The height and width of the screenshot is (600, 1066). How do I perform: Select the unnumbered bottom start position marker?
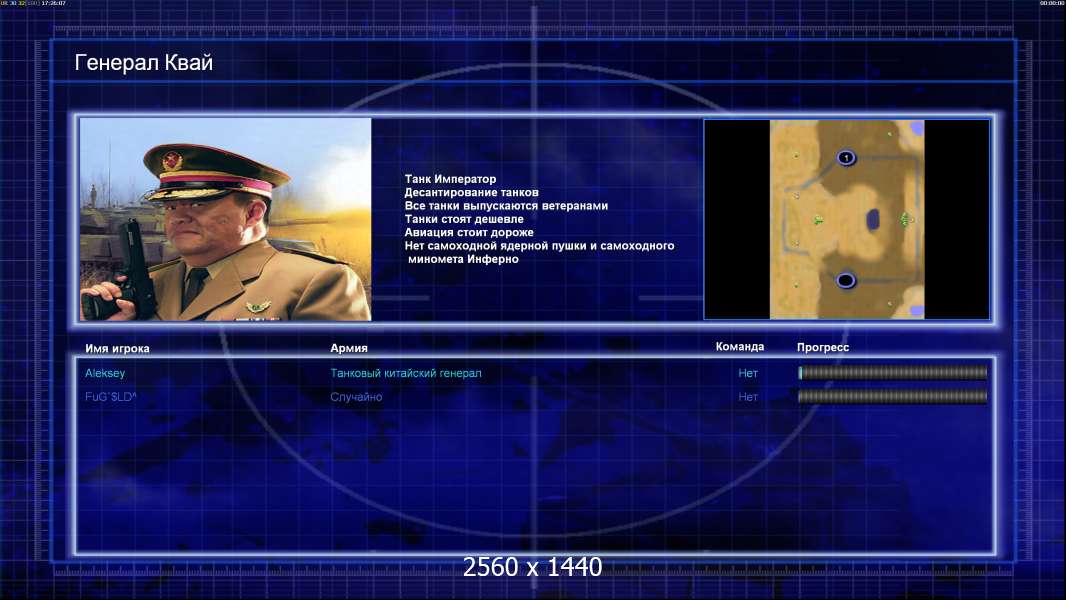846,280
